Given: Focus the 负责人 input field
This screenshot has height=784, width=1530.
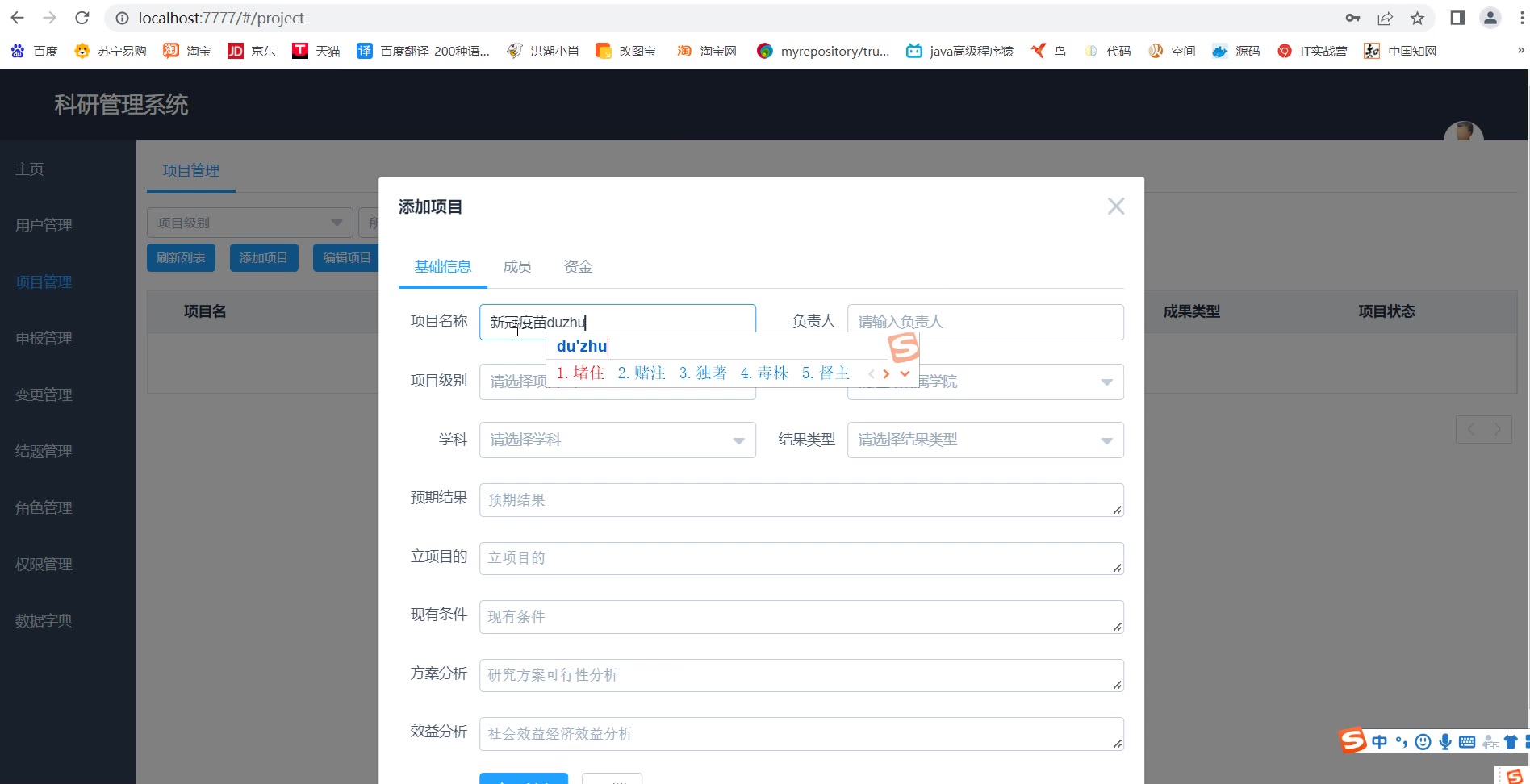Looking at the screenshot, I should click(x=985, y=322).
